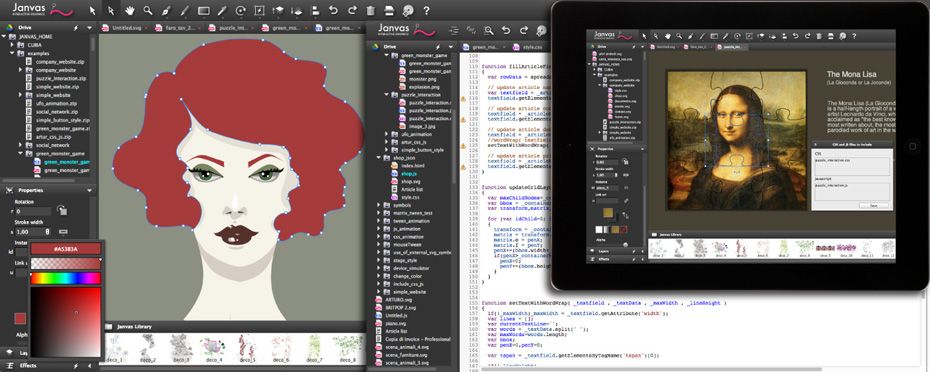Collapse the examples folder in left tree
The height and width of the screenshot is (372, 930).
tap(12, 53)
